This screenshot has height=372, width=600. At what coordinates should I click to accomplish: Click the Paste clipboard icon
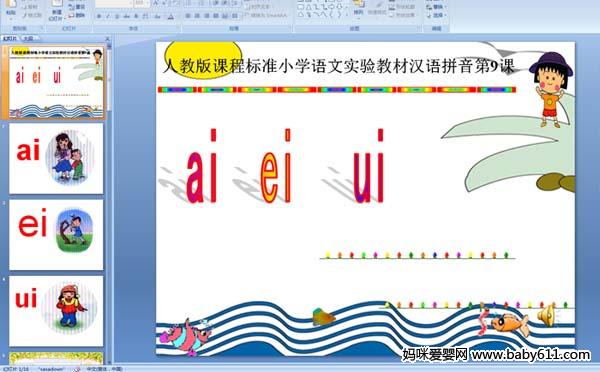tap(11, 3)
